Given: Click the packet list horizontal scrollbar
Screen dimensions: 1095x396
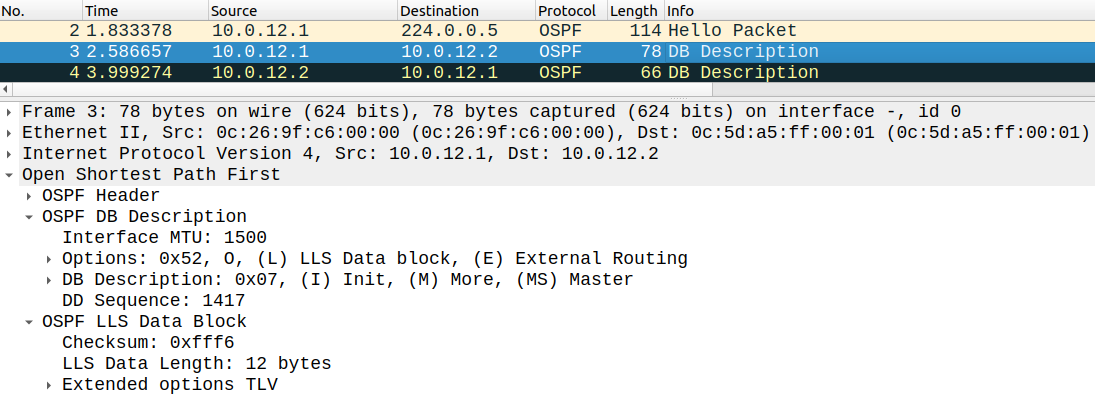Looking at the screenshot, I should pos(356,89).
